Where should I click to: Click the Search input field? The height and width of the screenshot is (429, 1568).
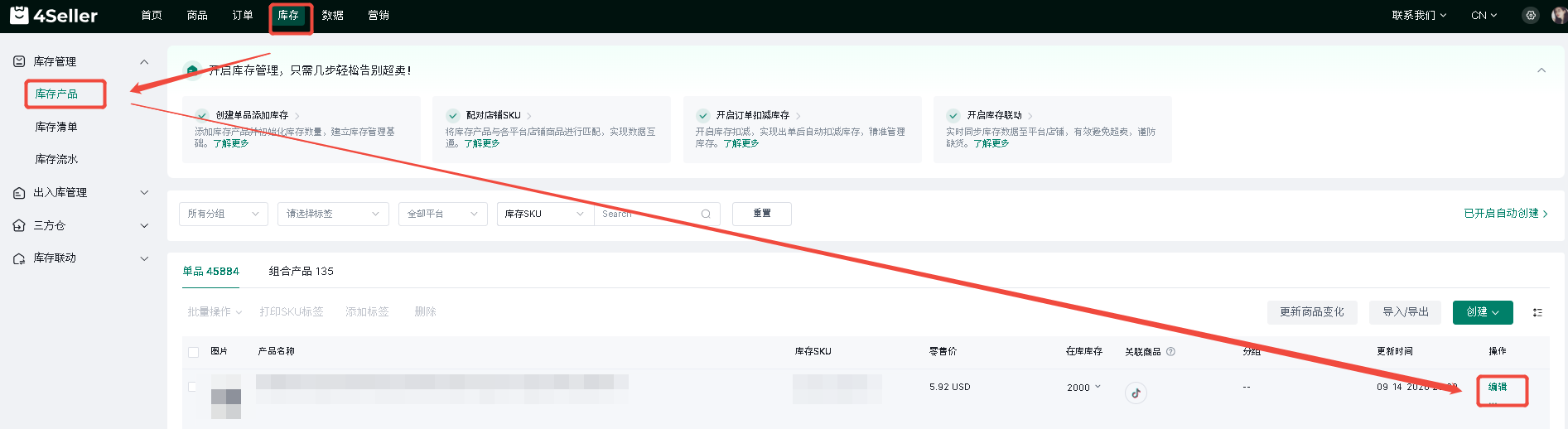click(x=648, y=214)
